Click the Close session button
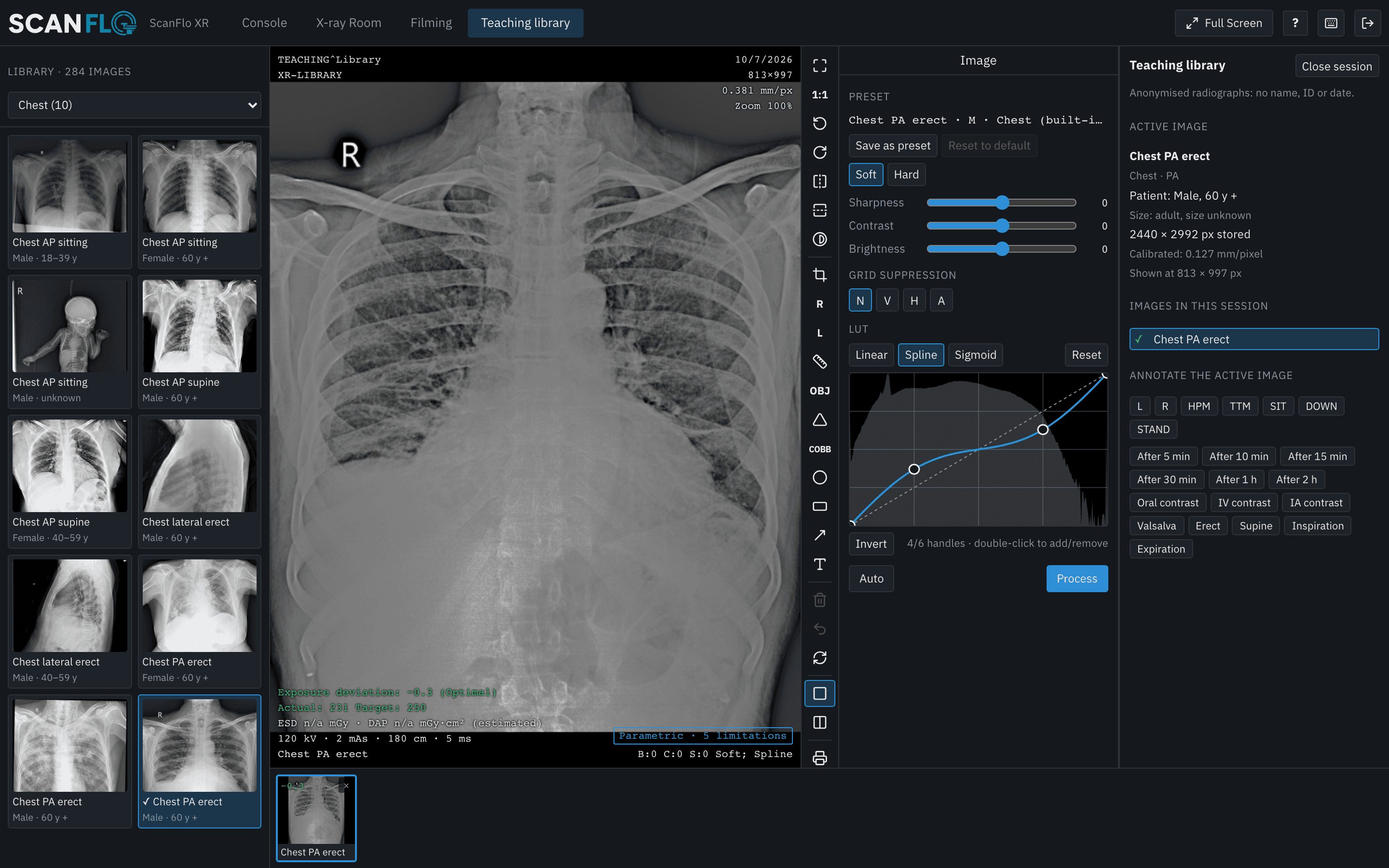This screenshot has height=868, width=1389. point(1337,66)
